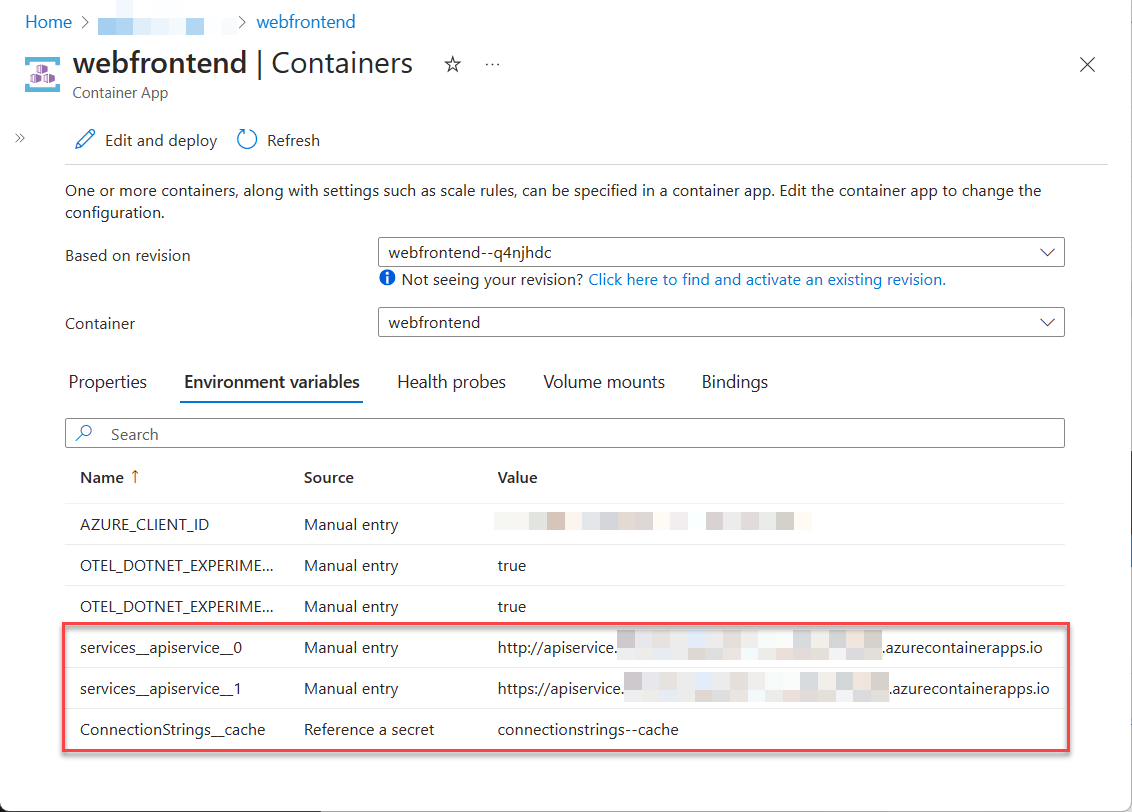Viewport: 1132px width, 812px height.
Task: Refresh the containers view
Action: (278, 140)
